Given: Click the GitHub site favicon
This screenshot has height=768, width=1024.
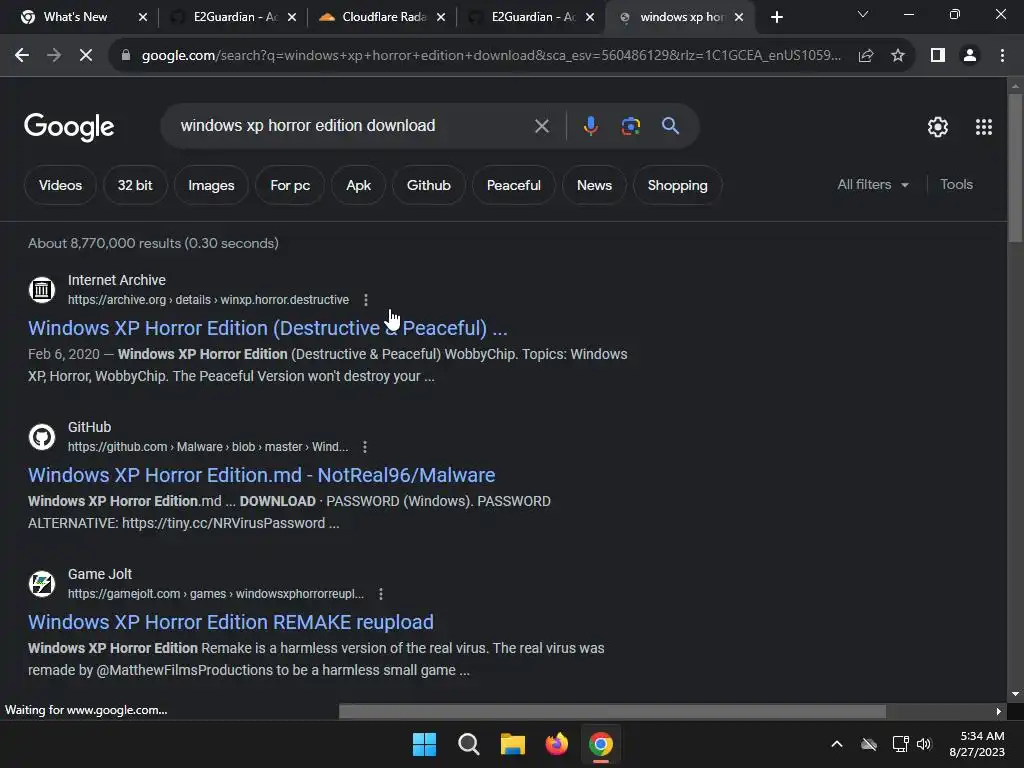Looking at the screenshot, I should tap(42, 436).
